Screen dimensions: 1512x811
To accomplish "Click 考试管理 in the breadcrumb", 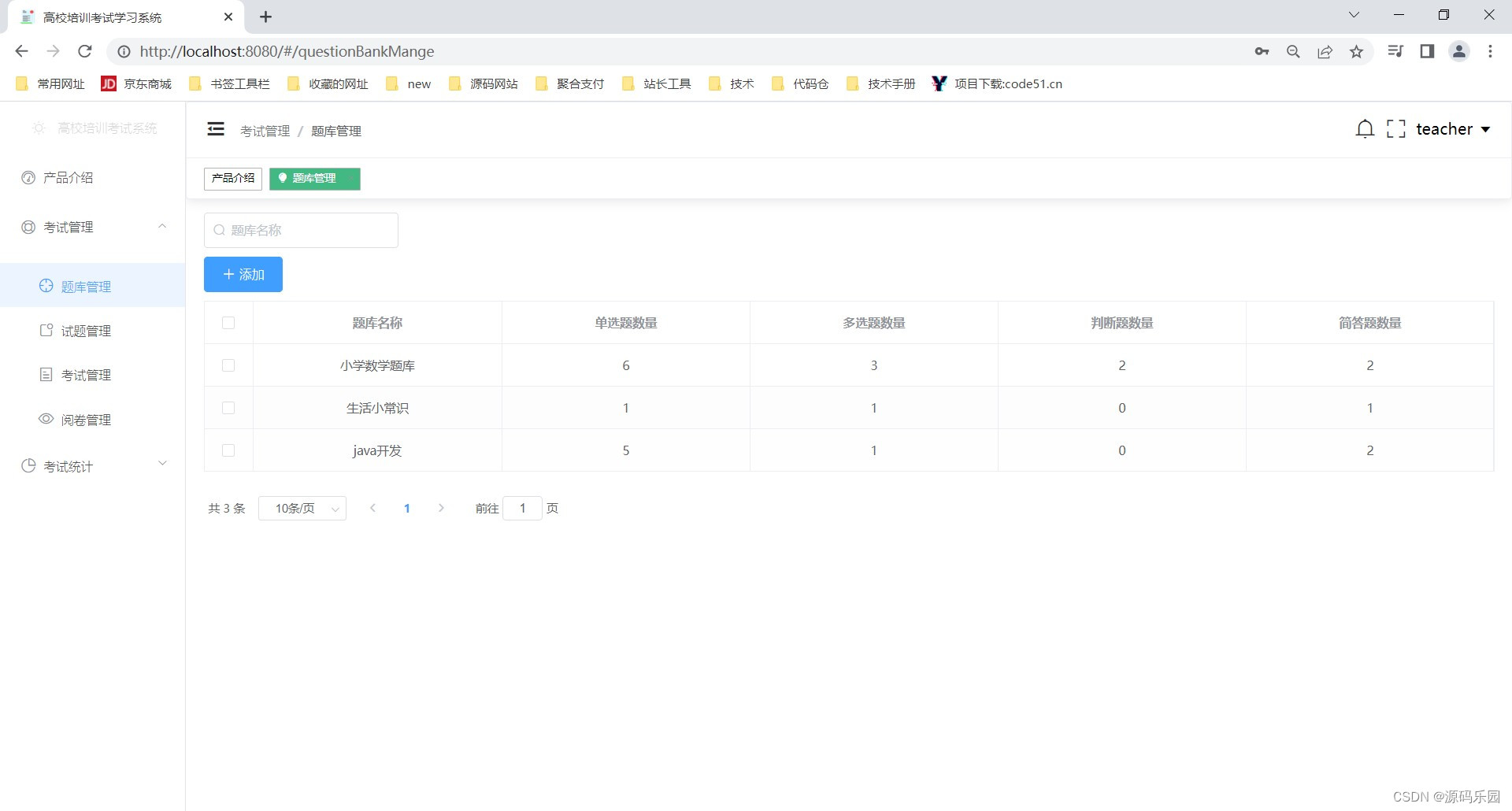I will coord(265,131).
